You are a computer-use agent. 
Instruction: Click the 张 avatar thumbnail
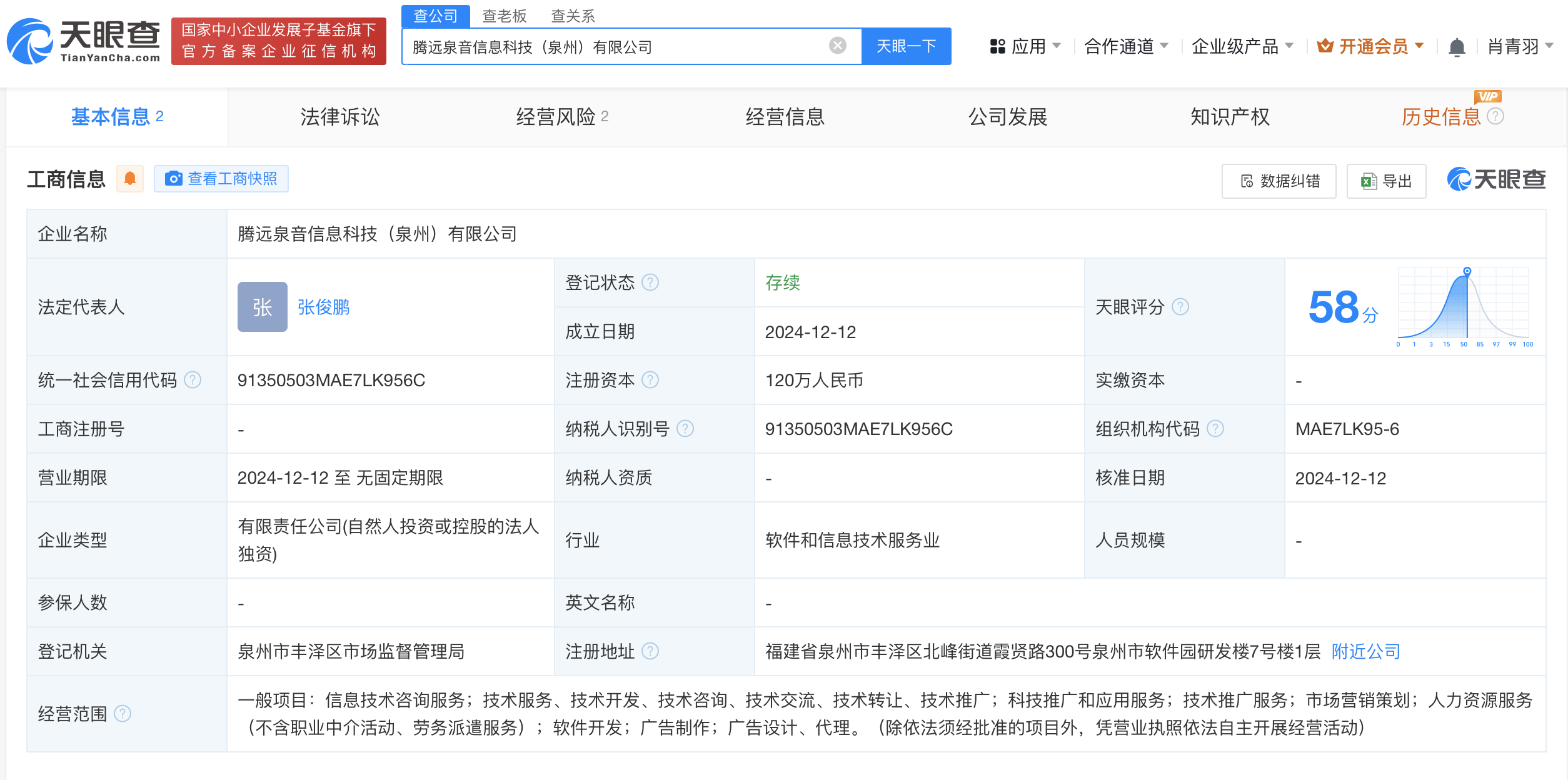point(262,307)
